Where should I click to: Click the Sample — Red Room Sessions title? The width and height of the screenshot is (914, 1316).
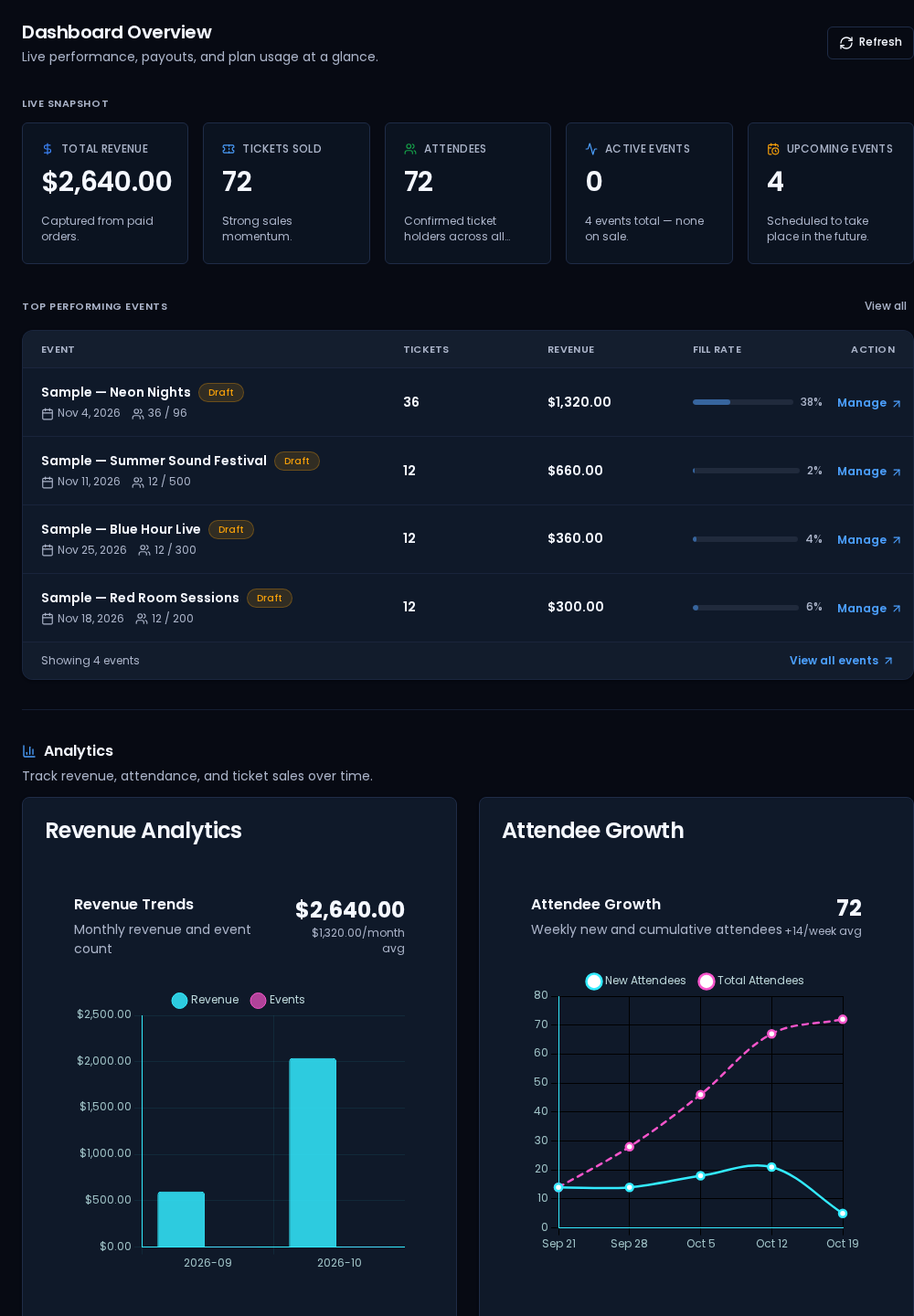click(140, 598)
